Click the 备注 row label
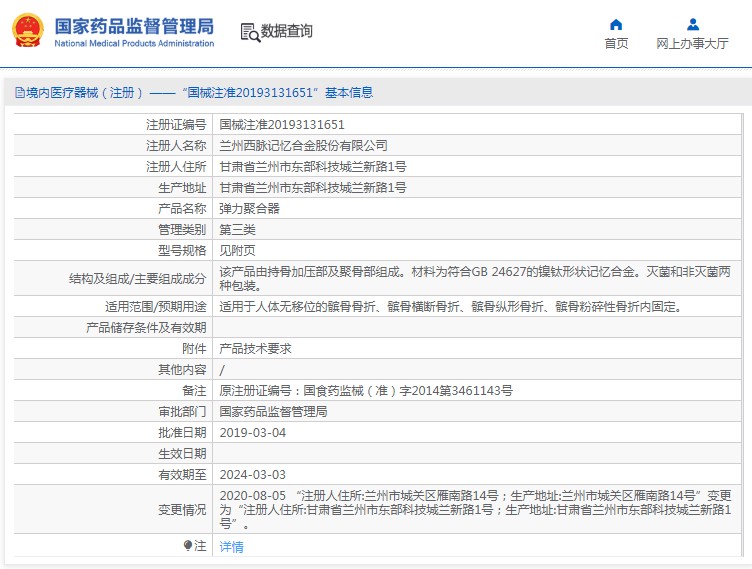 194,391
